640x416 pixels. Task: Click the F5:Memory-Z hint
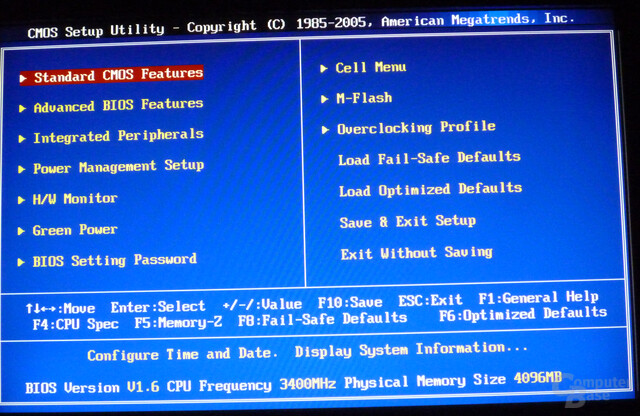pos(178,323)
